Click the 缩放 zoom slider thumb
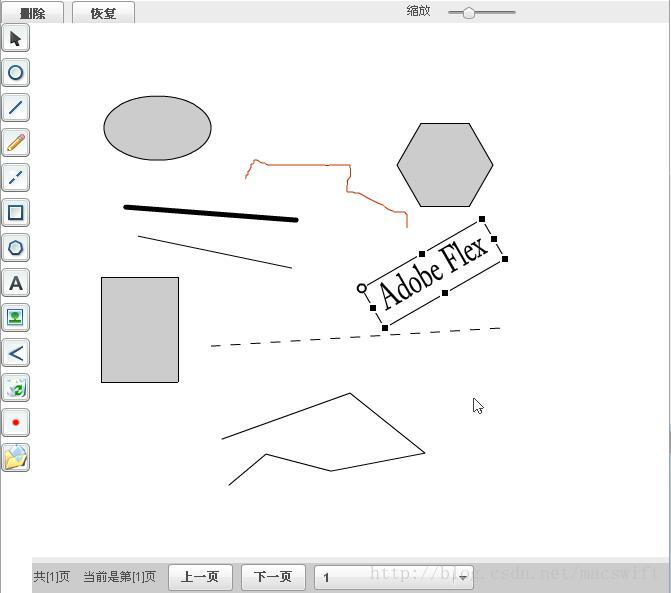The image size is (671, 593). [469, 13]
